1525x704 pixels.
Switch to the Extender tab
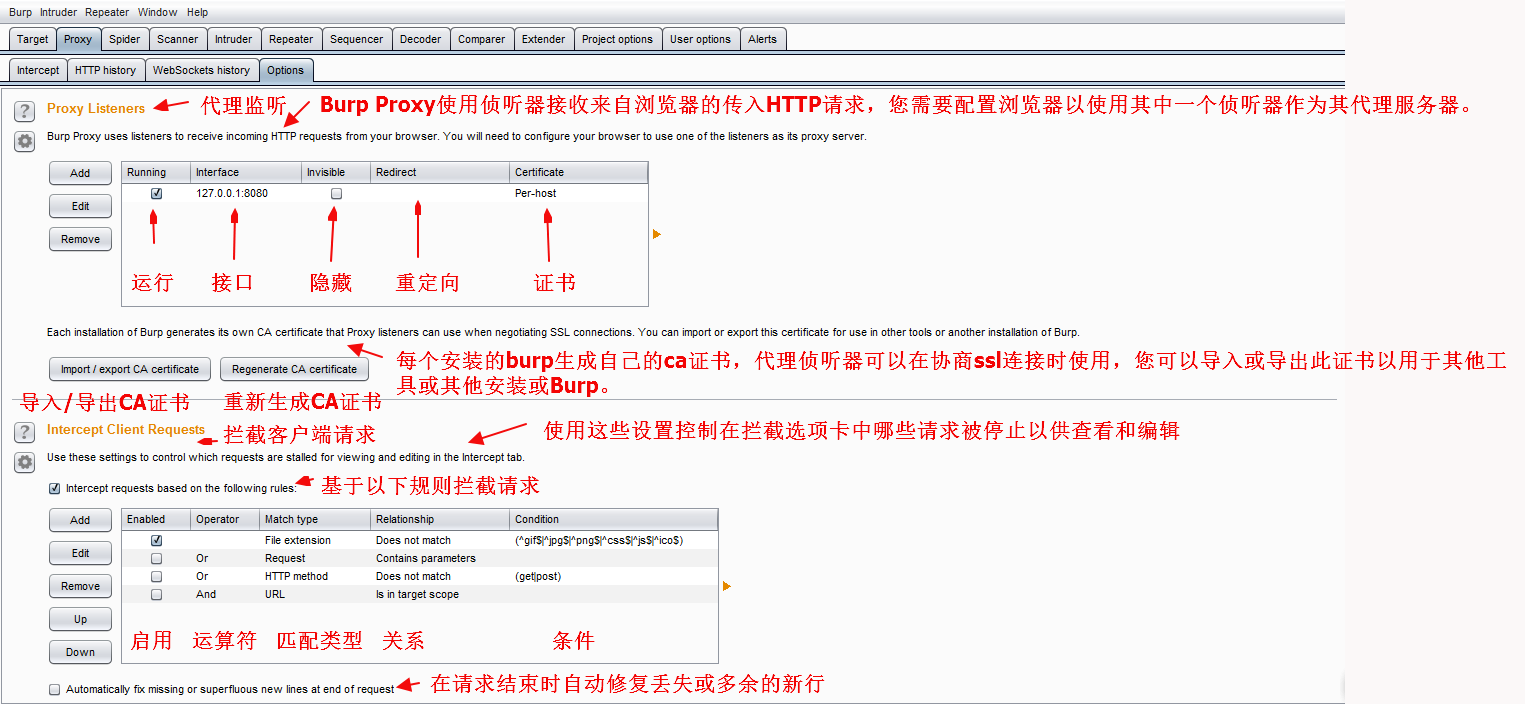[x=543, y=39]
